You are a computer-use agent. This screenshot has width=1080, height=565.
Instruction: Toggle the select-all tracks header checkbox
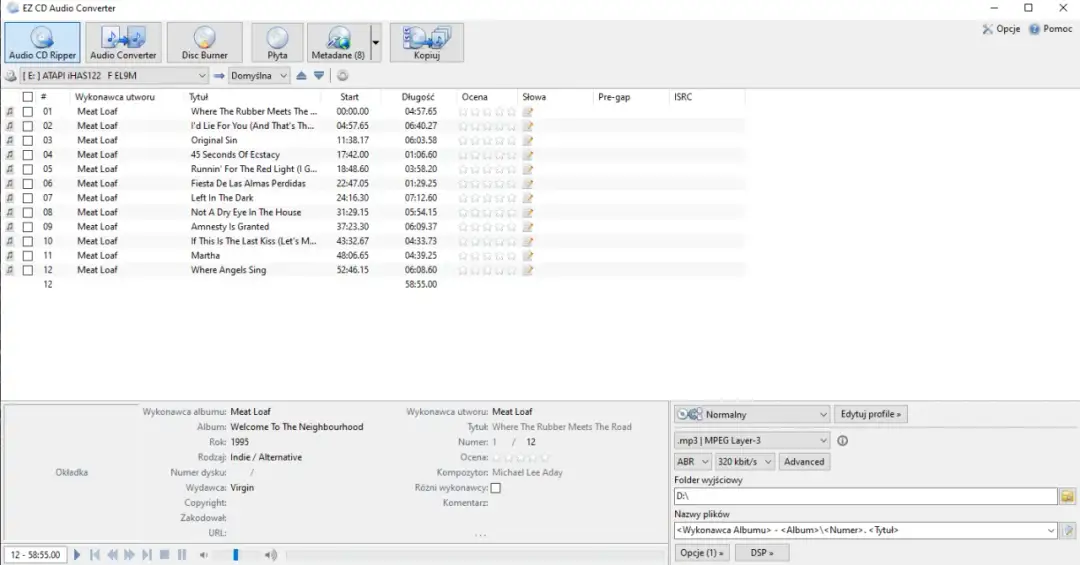pyautogui.click(x=28, y=97)
